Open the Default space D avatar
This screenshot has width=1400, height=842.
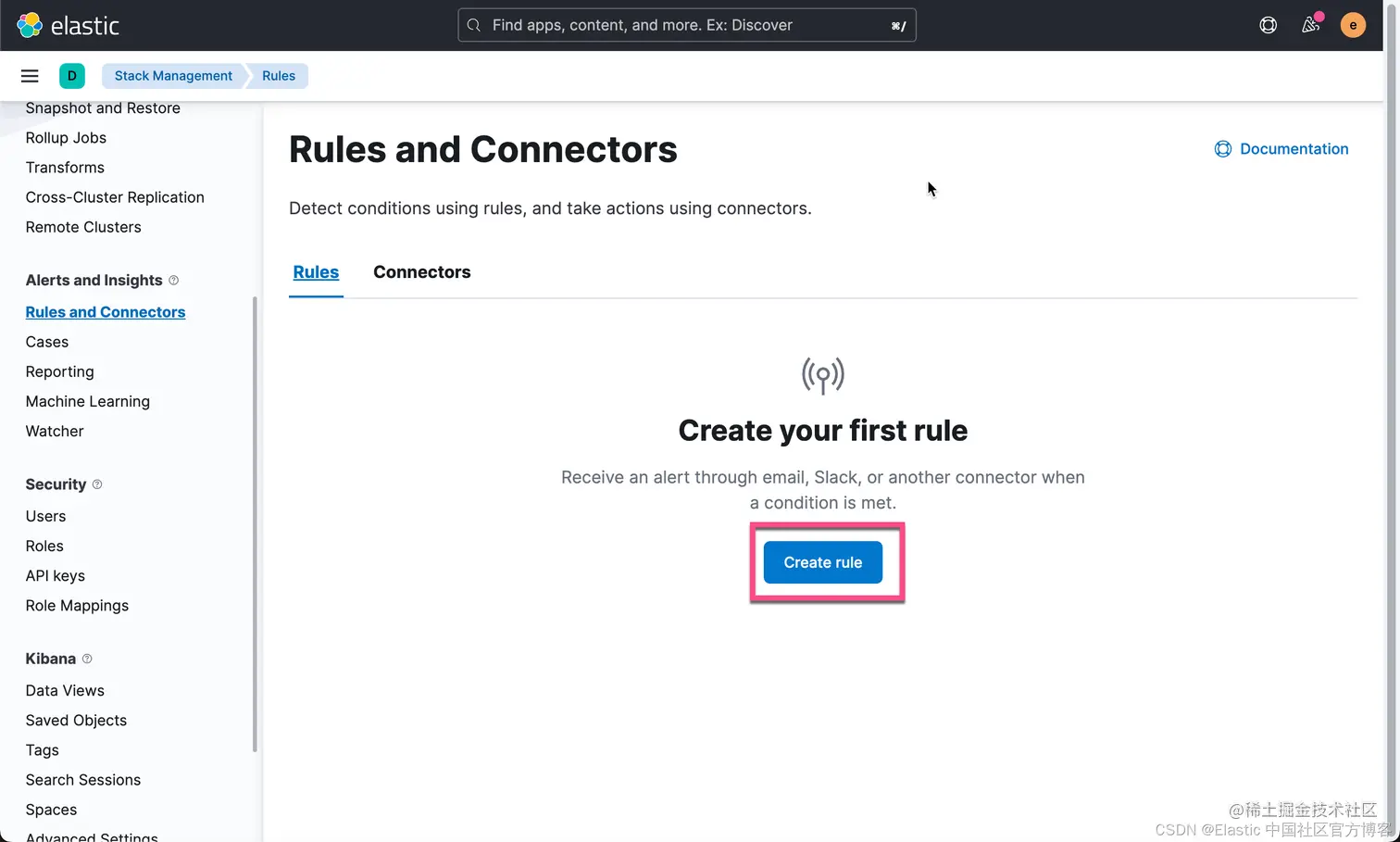pyautogui.click(x=71, y=76)
